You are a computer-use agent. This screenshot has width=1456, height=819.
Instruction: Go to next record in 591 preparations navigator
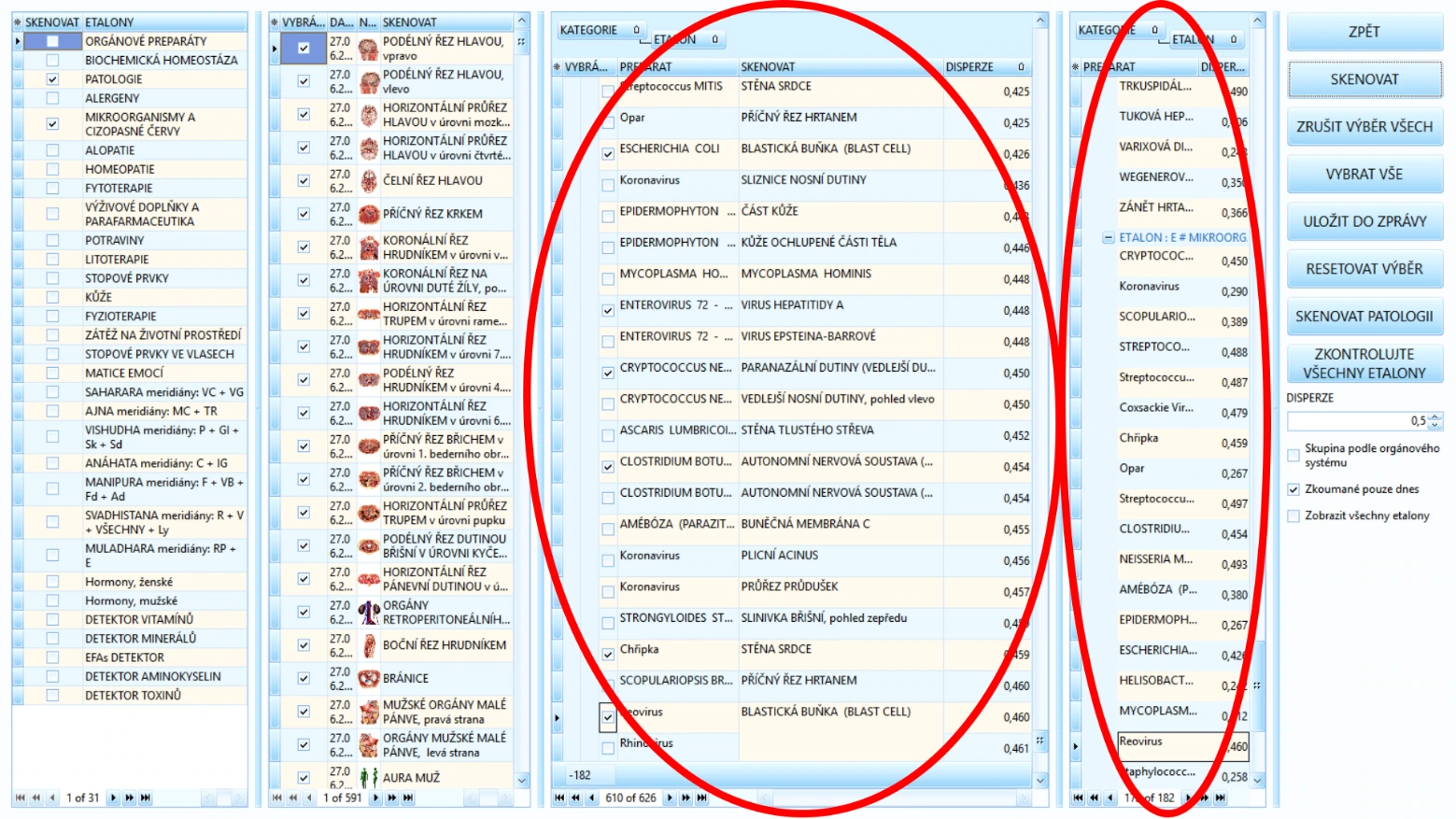point(375,798)
